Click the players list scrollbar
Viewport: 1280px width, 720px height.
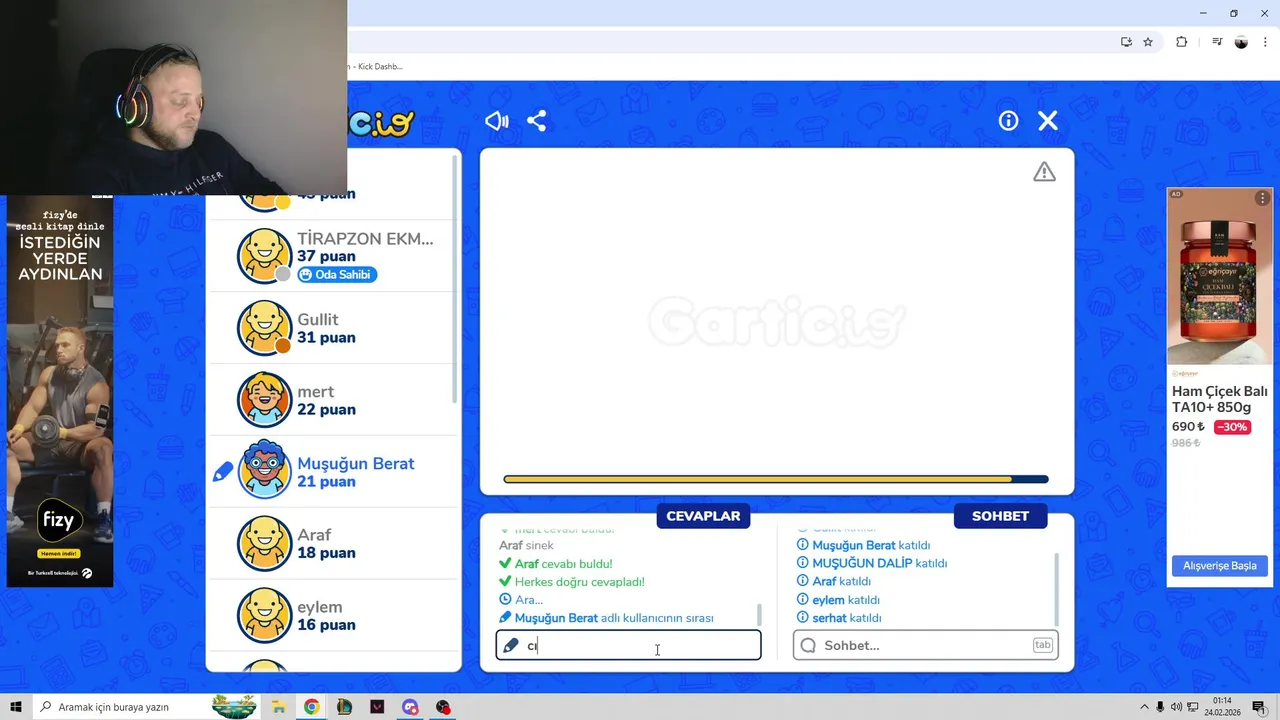pyautogui.click(x=456, y=280)
